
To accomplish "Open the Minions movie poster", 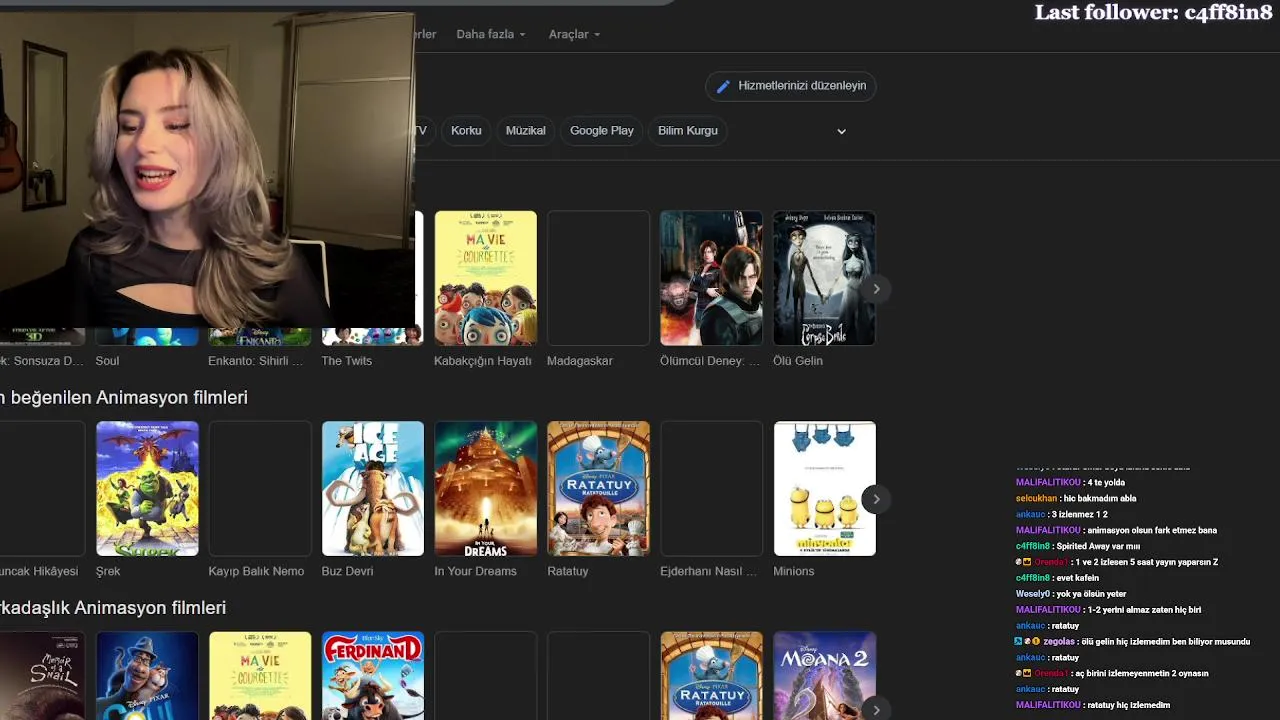I will (824, 488).
